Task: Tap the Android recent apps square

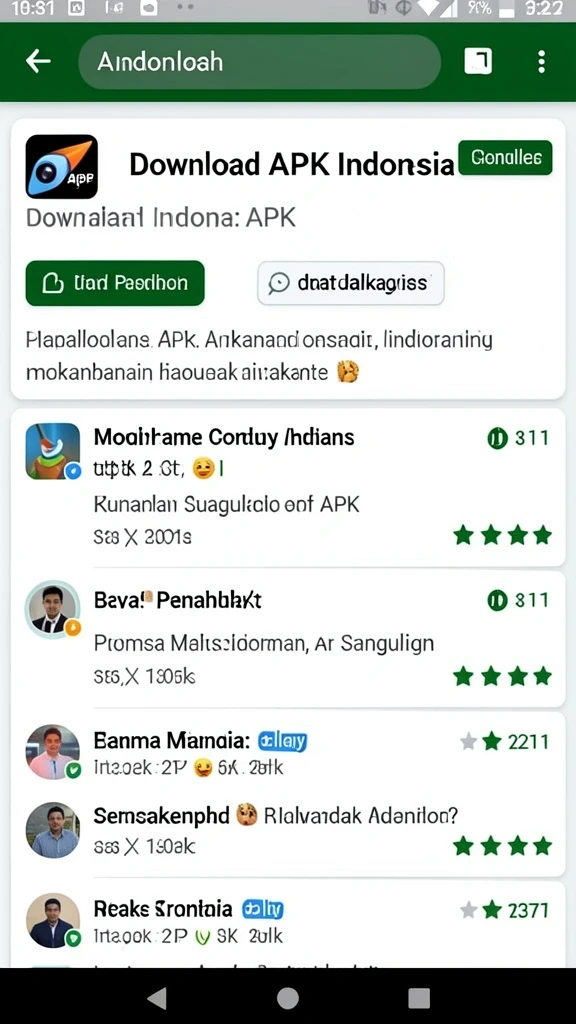Action: click(x=419, y=998)
